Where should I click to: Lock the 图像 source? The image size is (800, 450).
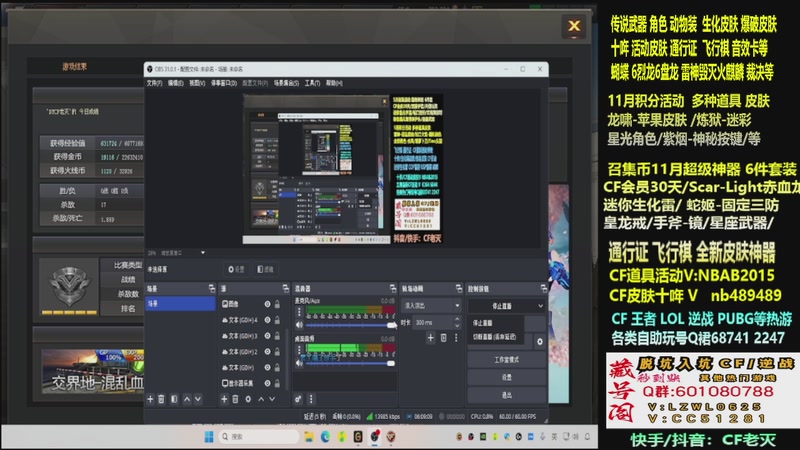[278, 304]
